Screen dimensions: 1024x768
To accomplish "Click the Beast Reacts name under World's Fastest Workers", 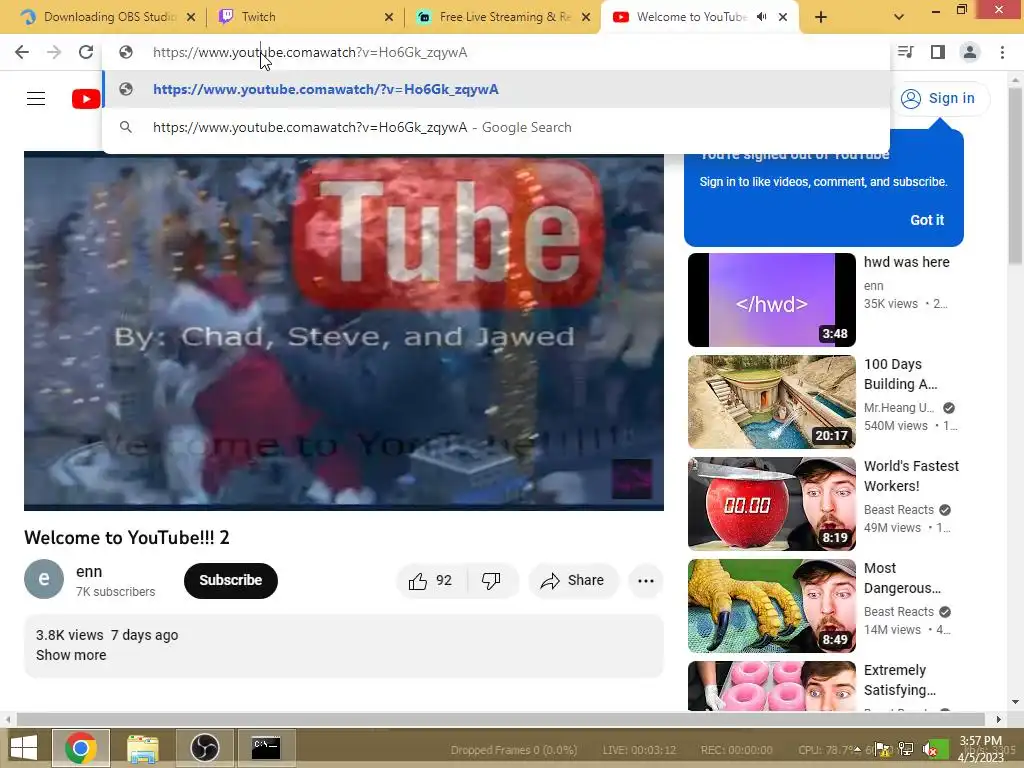I will (x=899, y=510).
